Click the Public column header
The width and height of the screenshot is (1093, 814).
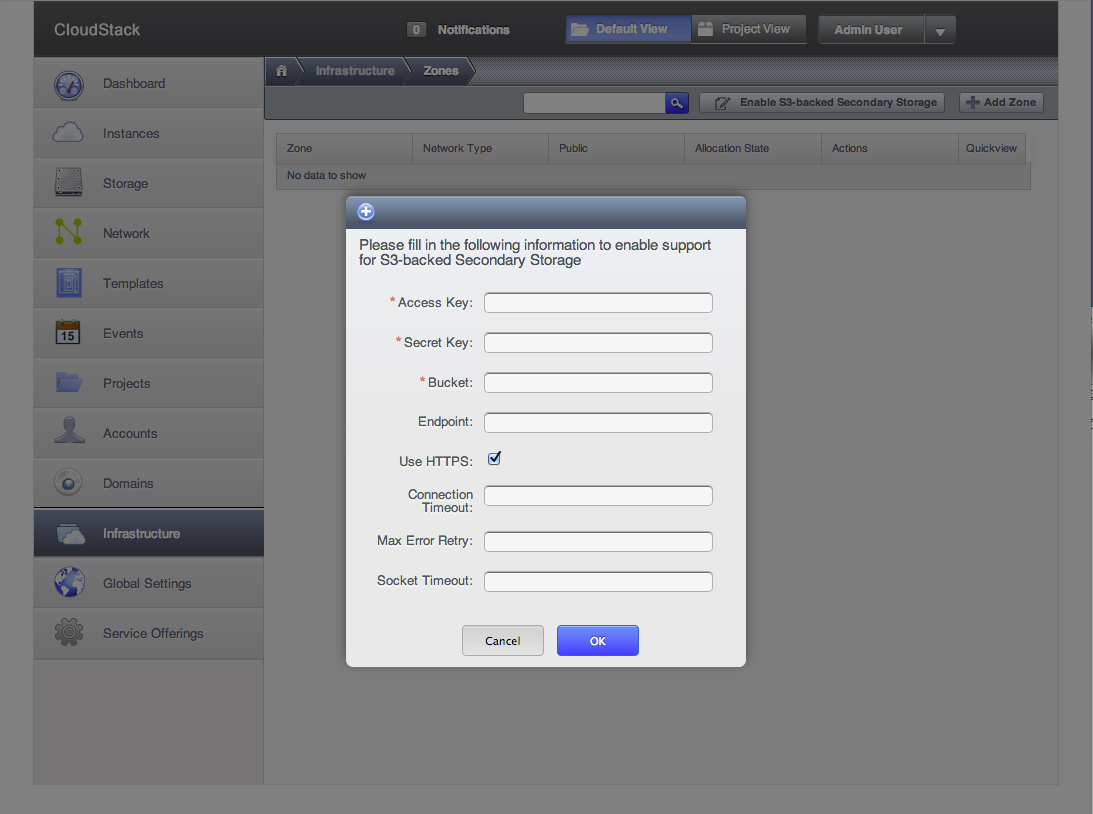616,148
